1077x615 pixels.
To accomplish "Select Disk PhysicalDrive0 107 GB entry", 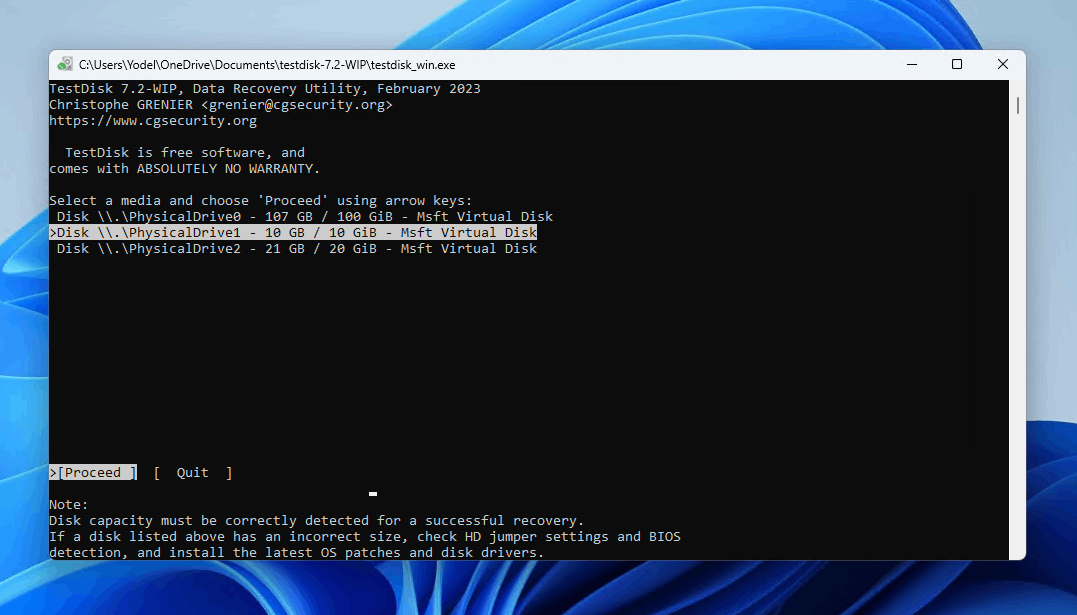I will (x=304, y=216).
